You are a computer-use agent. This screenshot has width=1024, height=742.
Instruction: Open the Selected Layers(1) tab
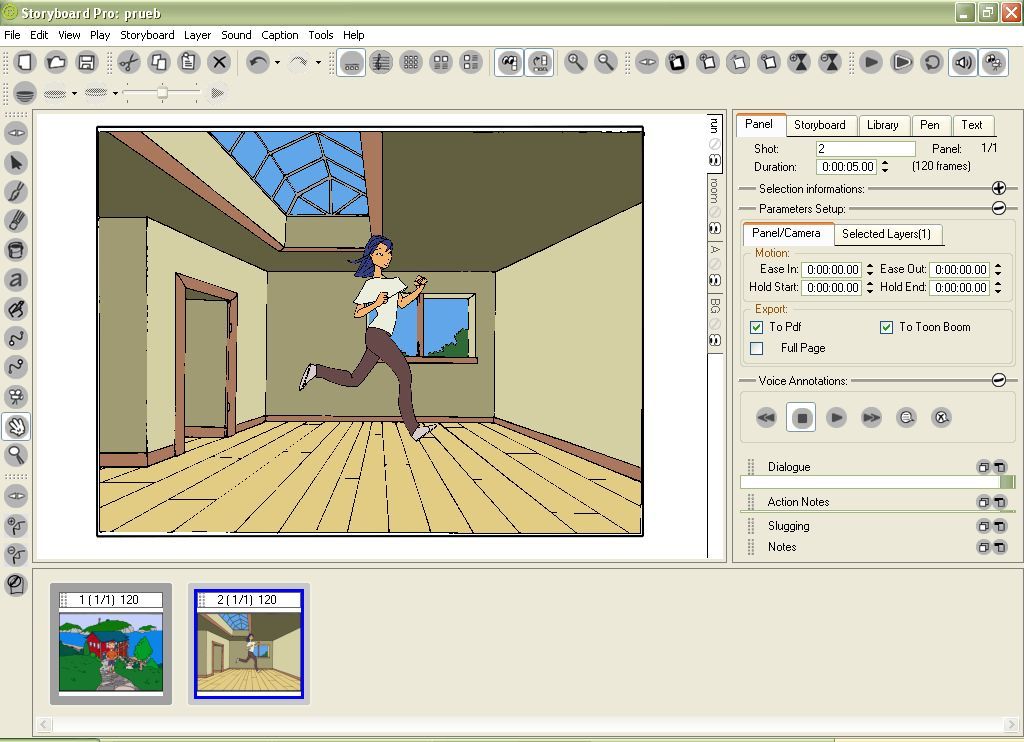886,234
